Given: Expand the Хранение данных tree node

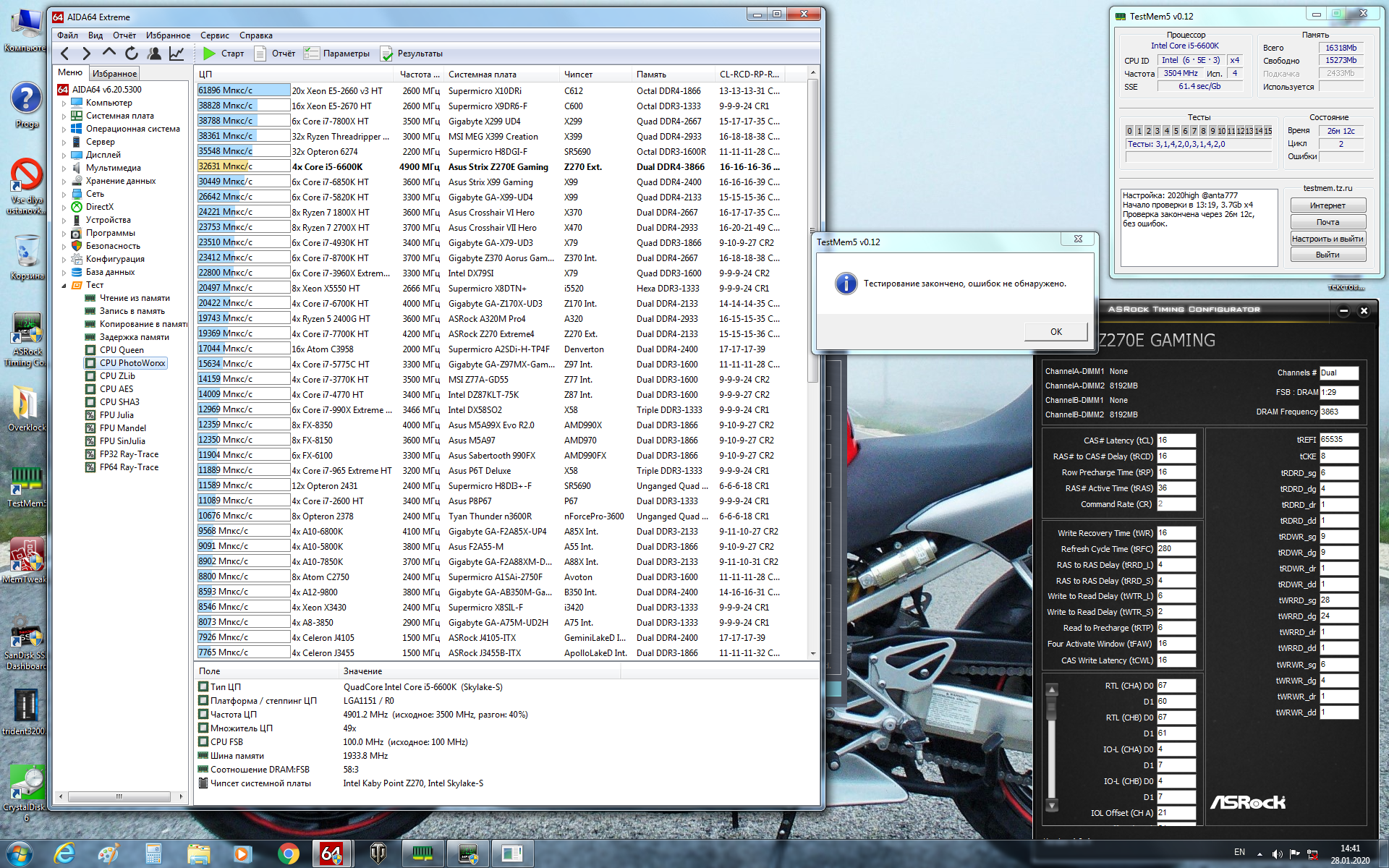Looking at the screenshot, I should pos(64,182).
